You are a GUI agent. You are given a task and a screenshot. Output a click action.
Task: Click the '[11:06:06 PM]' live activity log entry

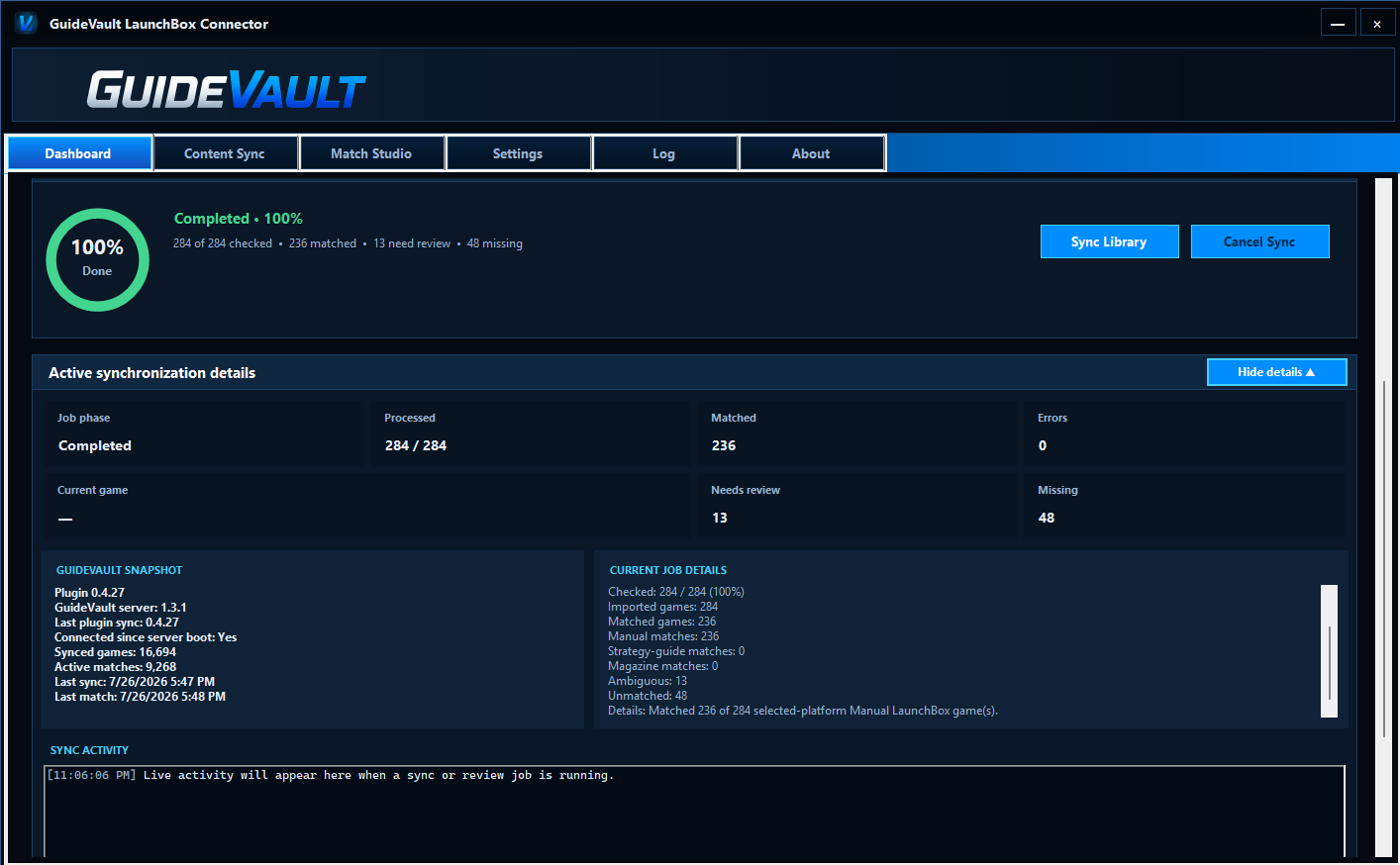tap(331, 776)
